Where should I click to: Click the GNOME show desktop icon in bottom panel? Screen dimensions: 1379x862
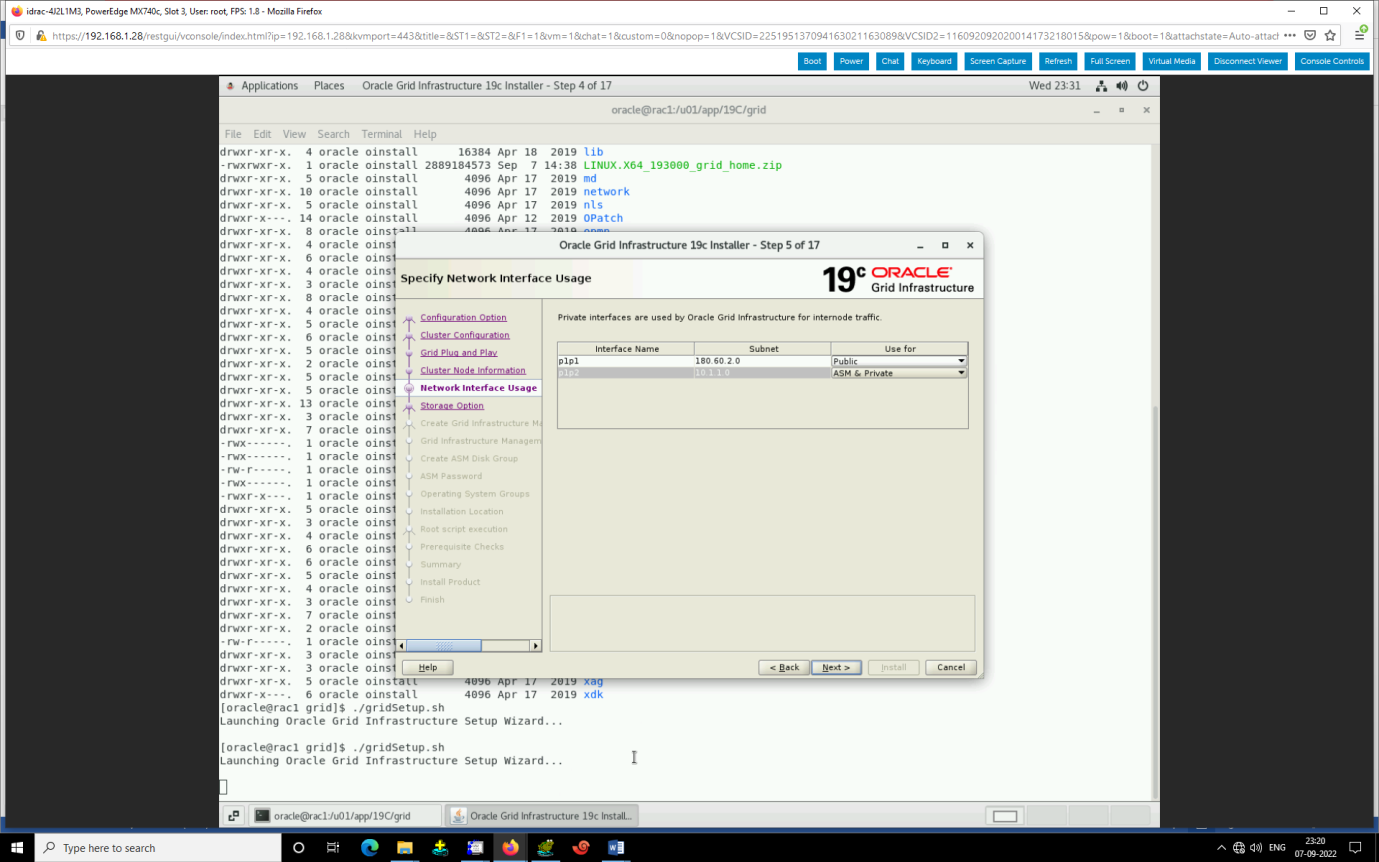232,816
